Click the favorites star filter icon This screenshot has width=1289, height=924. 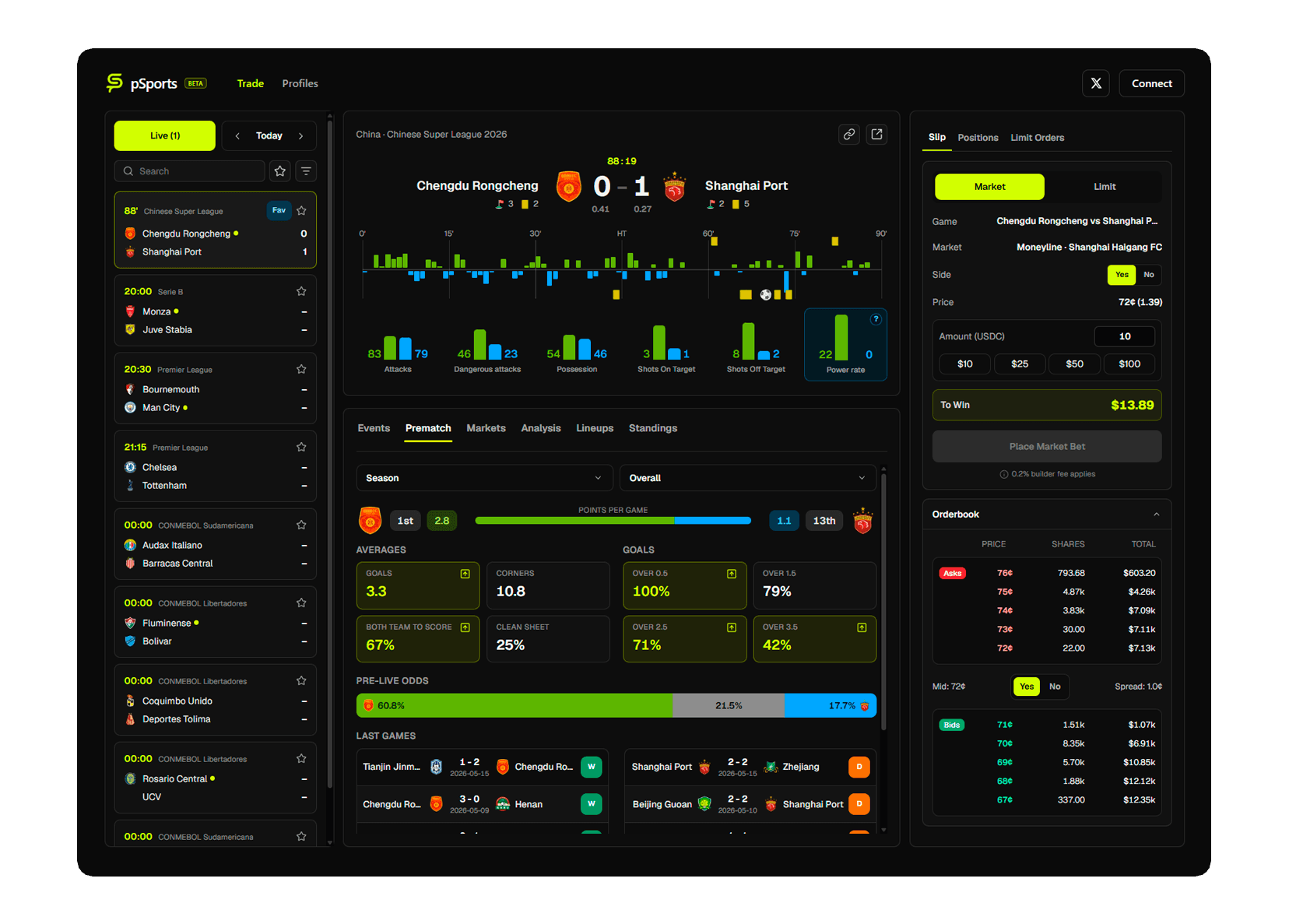[280, 171]
